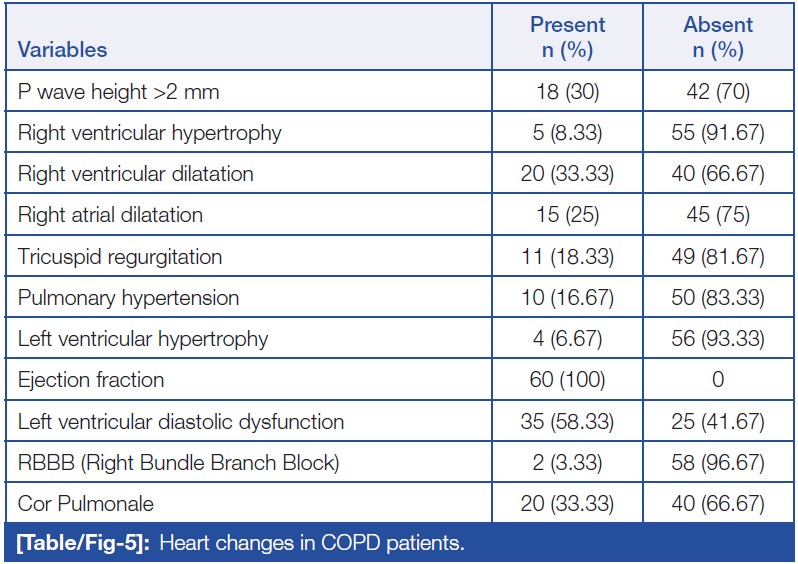Select the 35 (58.33) present value
Screen dimensions: 798x564
coord(567,421)
